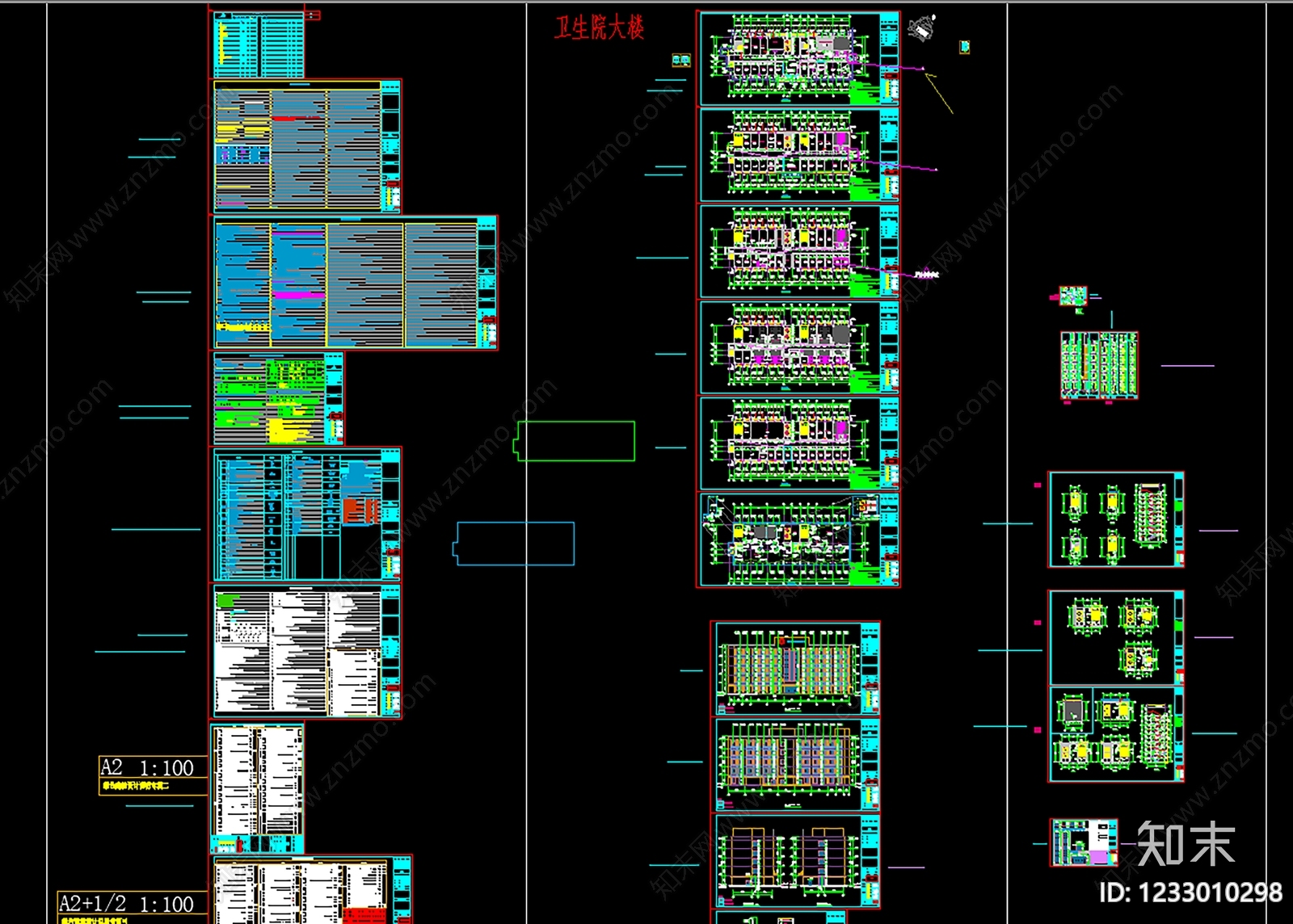This screenshot has width=1293, height=924.
Task: Pick the blue outlined rectangle frame
Action: [514, 543]
